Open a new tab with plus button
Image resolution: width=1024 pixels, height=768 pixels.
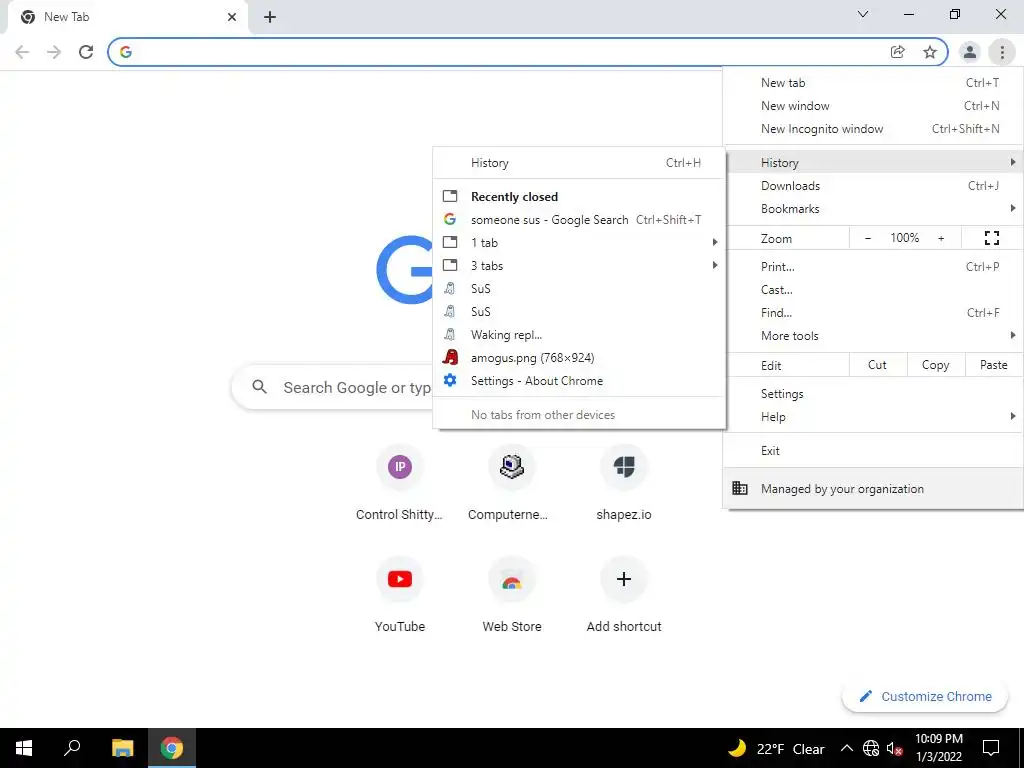pyautogui.click(x=270, y=17)
